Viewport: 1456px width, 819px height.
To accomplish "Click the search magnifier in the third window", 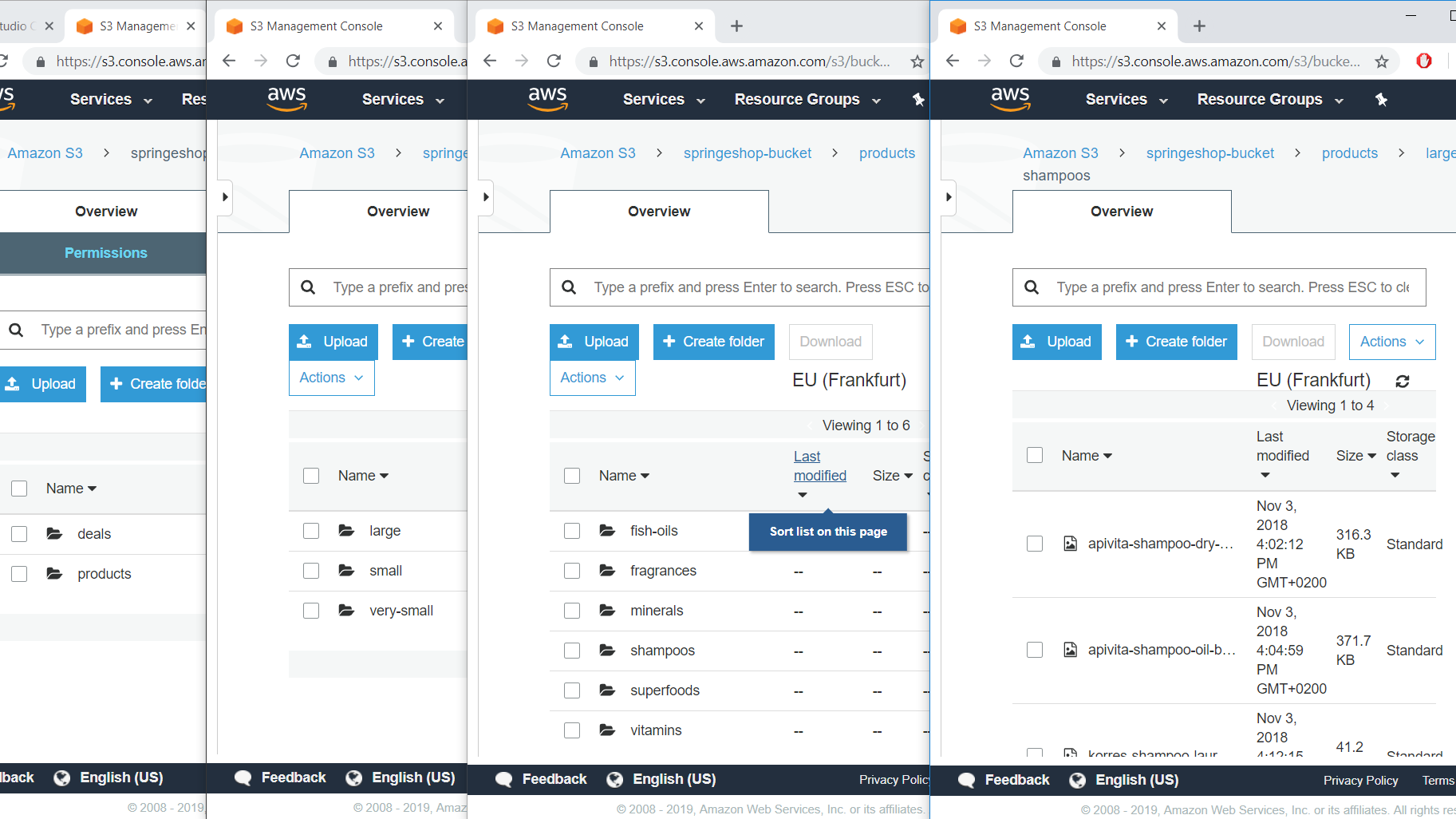I will point(569,287).
